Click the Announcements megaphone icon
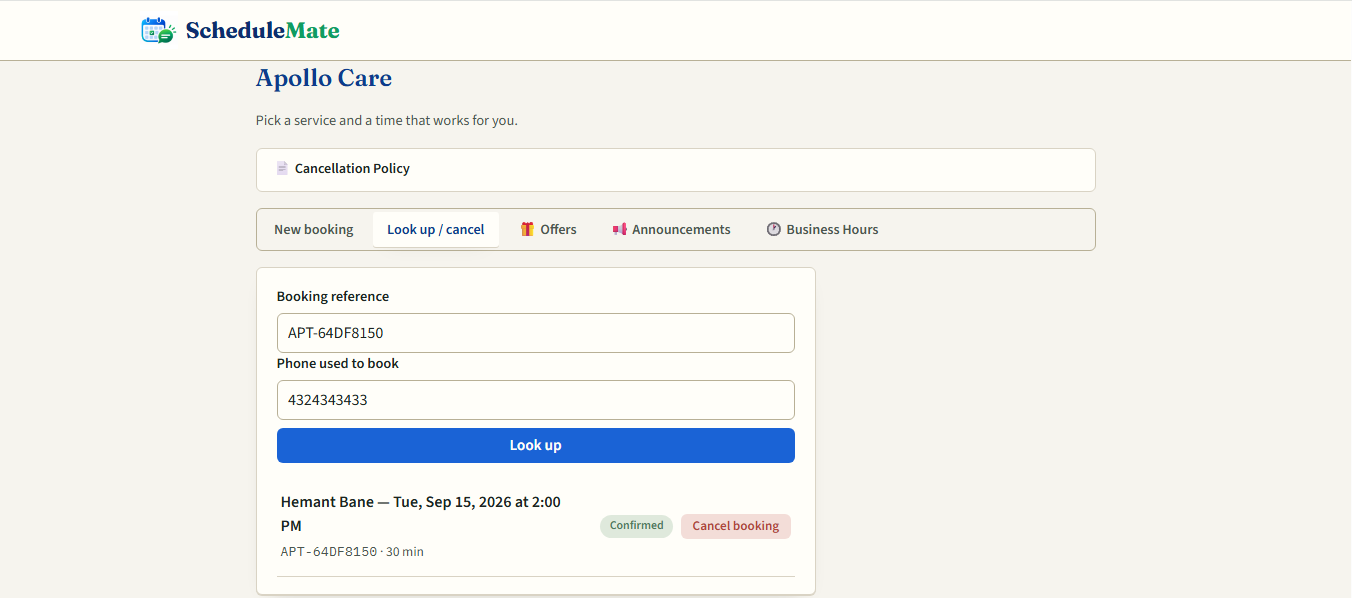This screenshot has height=598, width=1352. click(619, 229)
